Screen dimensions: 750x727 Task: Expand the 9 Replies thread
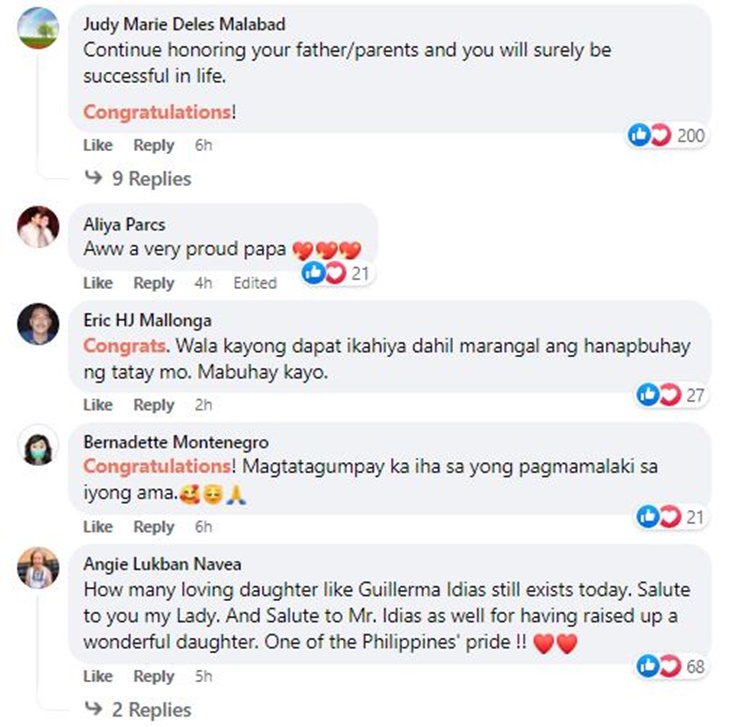(x=138, y=178)
